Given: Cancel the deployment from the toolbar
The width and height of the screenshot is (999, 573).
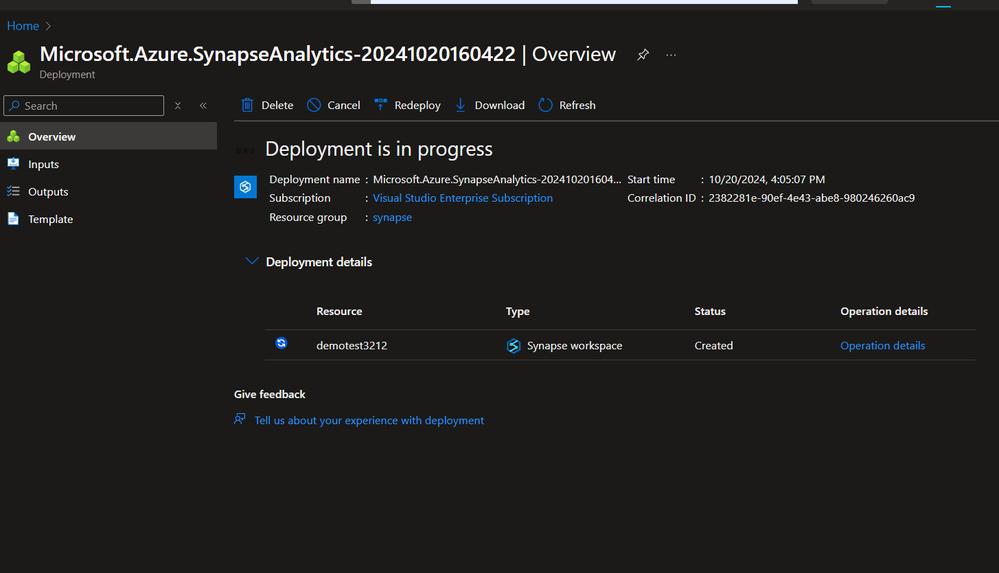Looking at the screenshot, I should coord(333,105).
